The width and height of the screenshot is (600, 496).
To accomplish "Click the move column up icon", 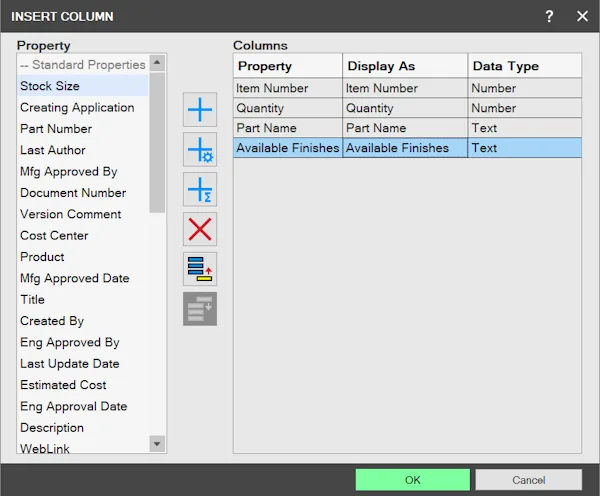I will coord(200,269).
